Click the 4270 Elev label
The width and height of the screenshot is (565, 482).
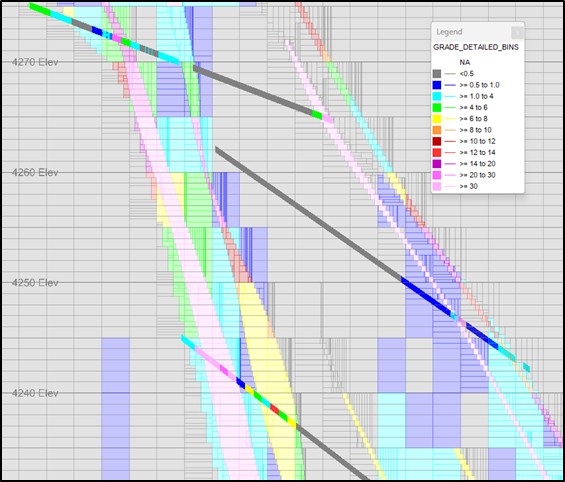(x=35, y=62)
